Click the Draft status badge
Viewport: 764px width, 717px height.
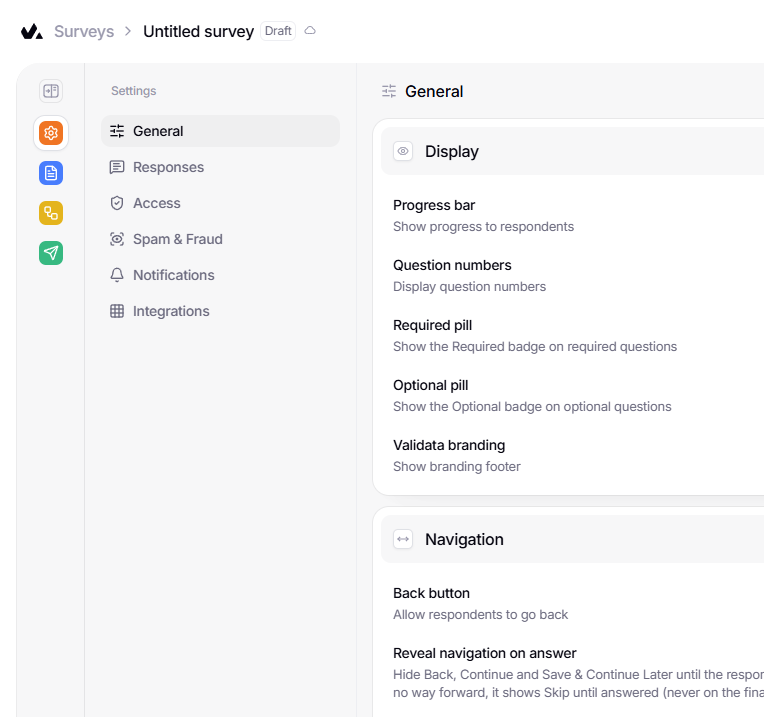(x=278, y=31)
